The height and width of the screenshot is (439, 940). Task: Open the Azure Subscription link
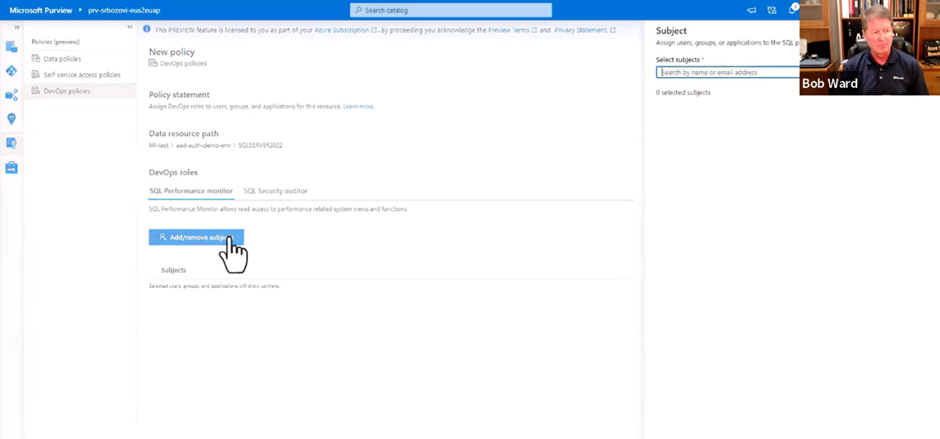(342, 29)
